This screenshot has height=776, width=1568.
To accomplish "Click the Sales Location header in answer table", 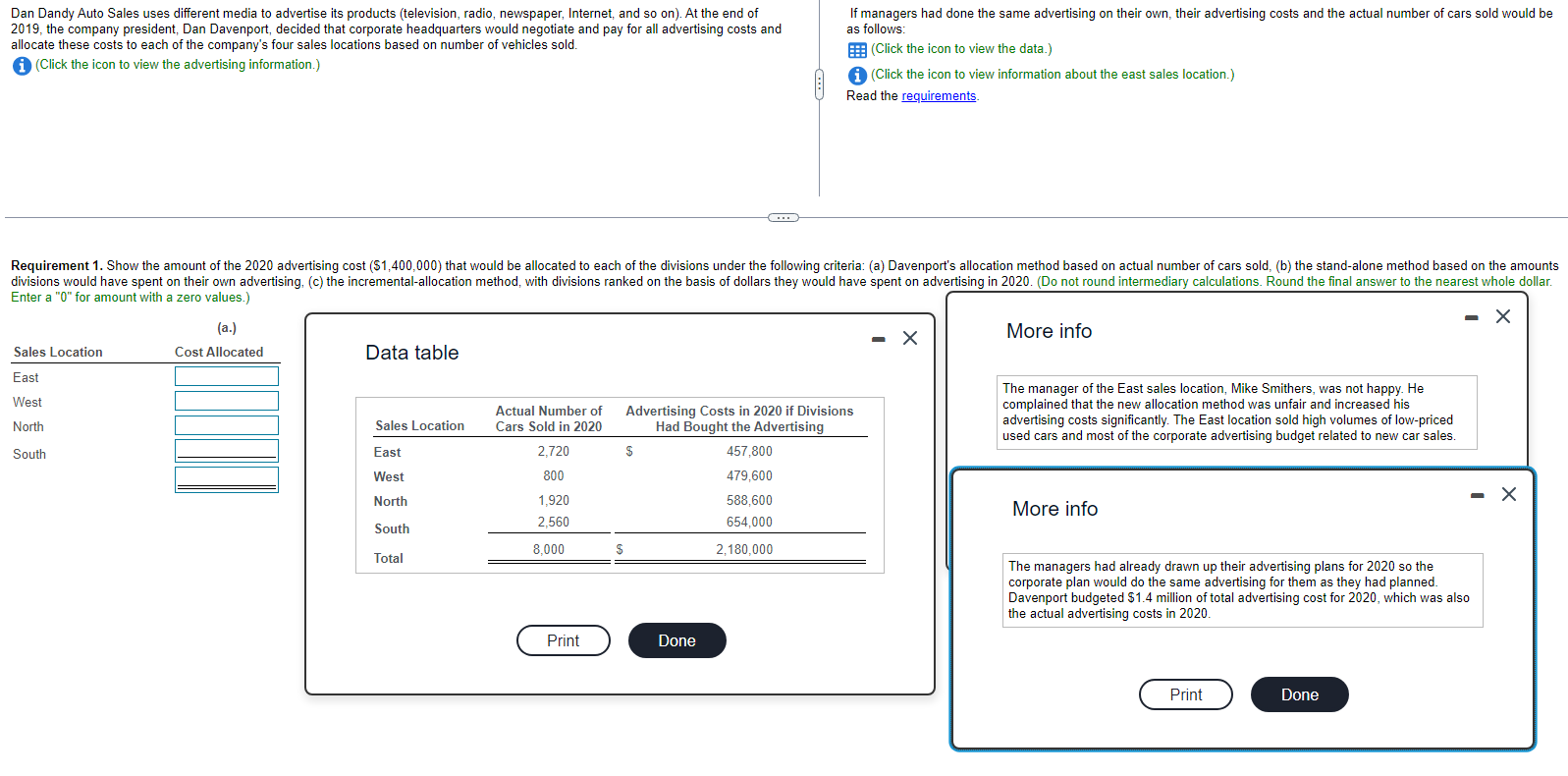I will point(58,353).
